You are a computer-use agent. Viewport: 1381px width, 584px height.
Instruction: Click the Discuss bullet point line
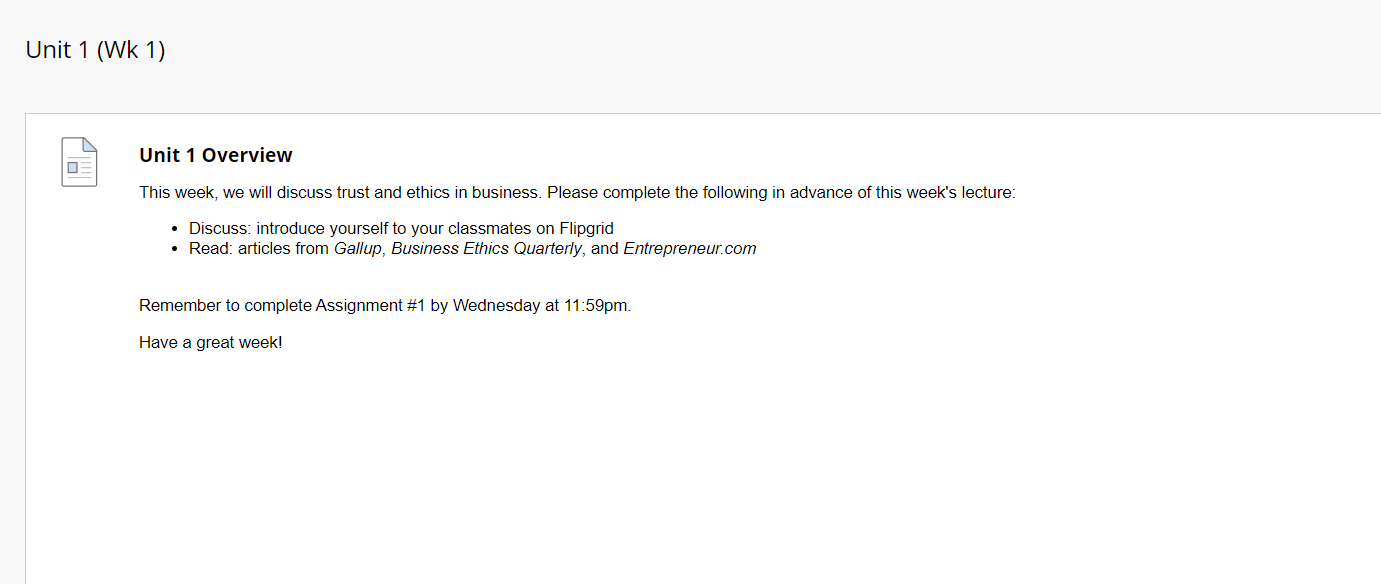401,229
